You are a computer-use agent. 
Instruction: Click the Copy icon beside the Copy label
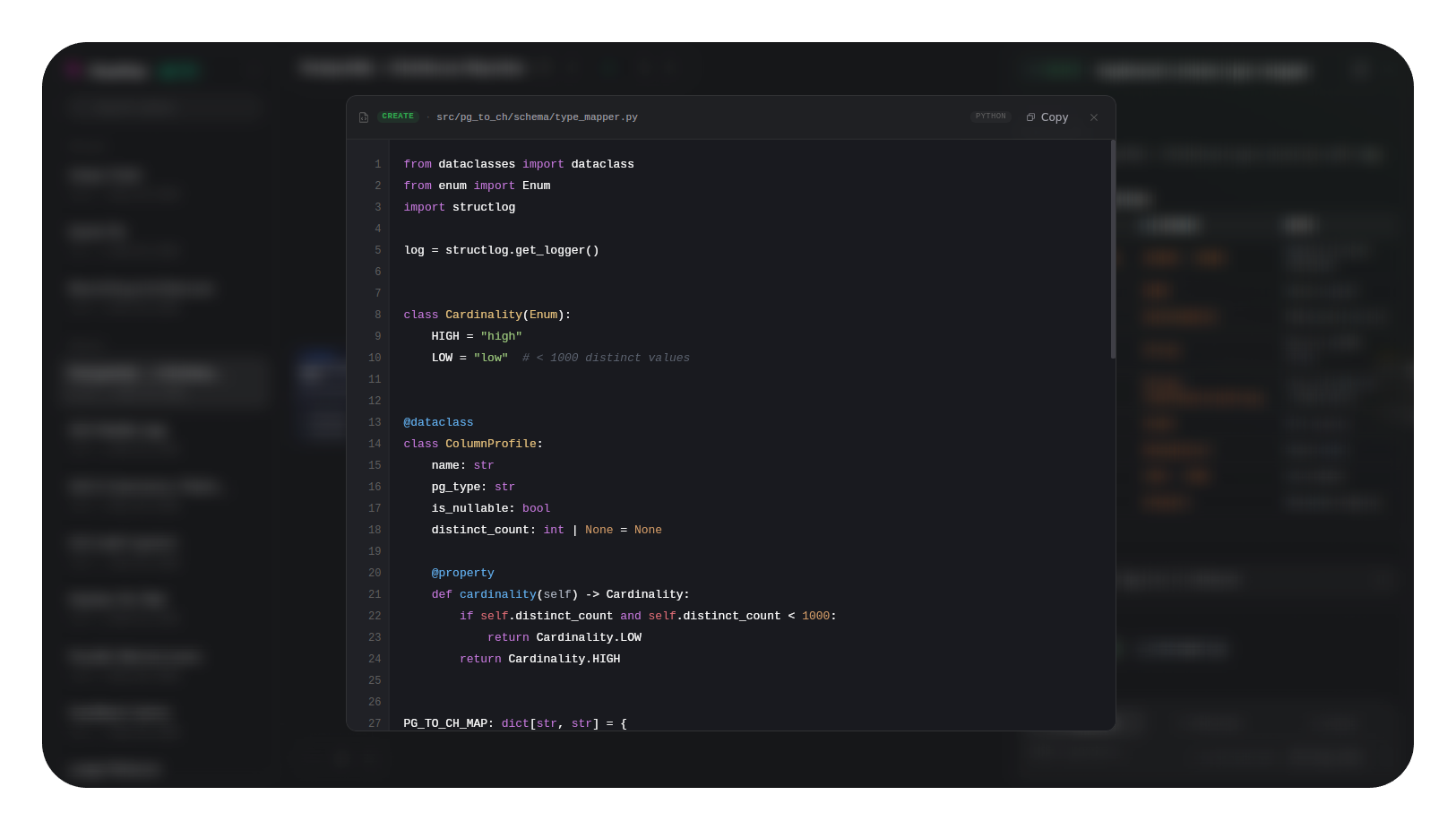(x=1031, y=117)
